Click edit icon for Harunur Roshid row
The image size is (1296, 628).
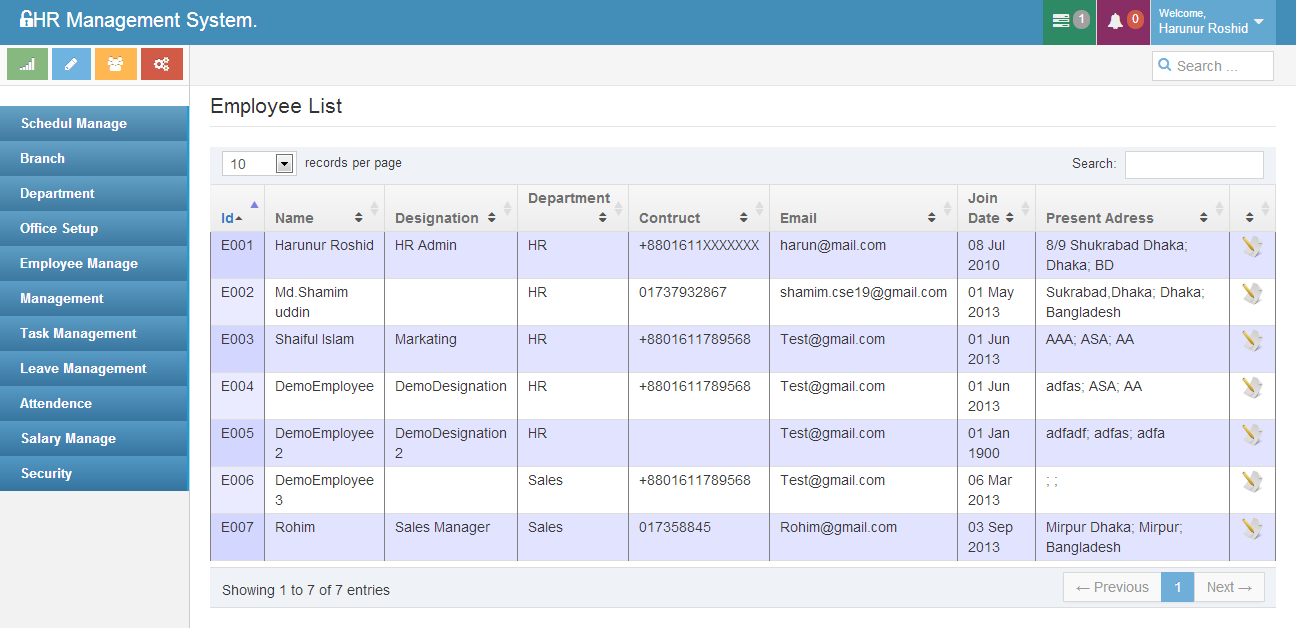[1251, 246]
